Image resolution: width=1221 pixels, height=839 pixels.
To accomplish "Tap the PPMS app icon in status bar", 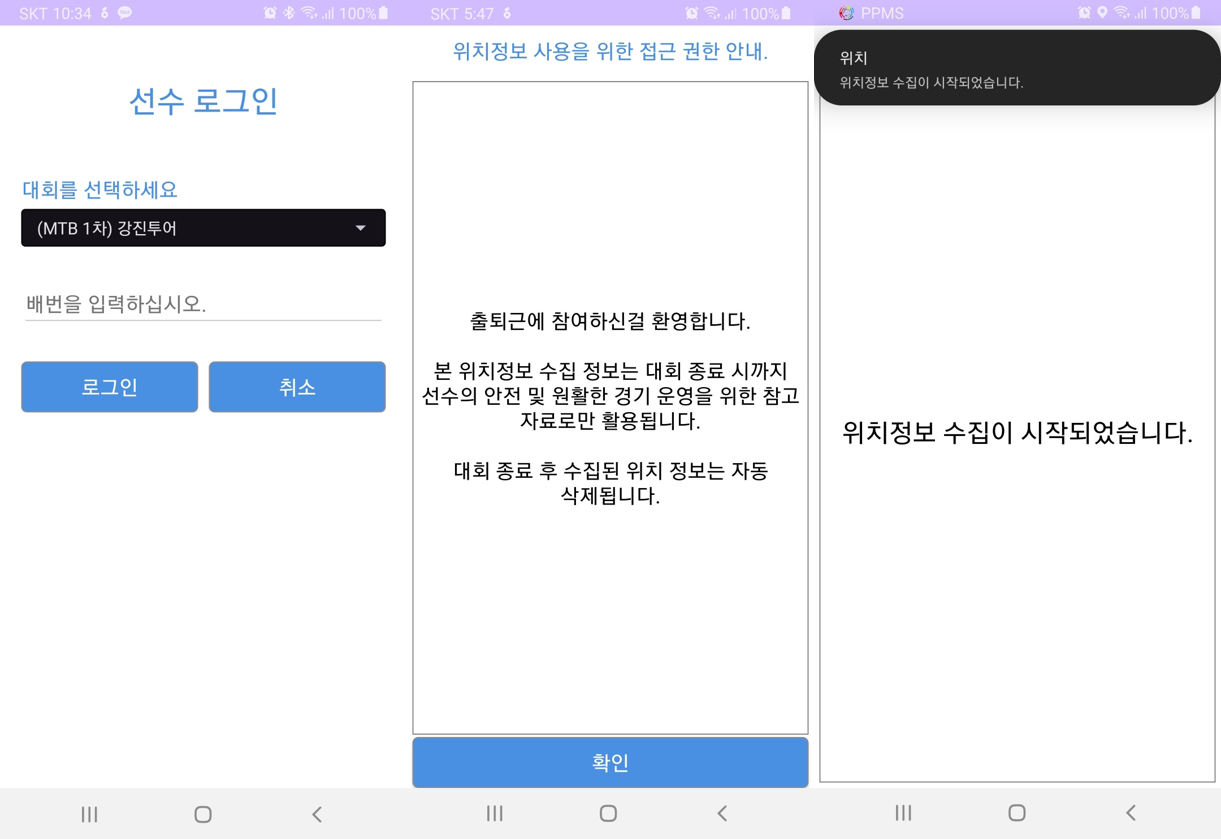I will point(846,13).
